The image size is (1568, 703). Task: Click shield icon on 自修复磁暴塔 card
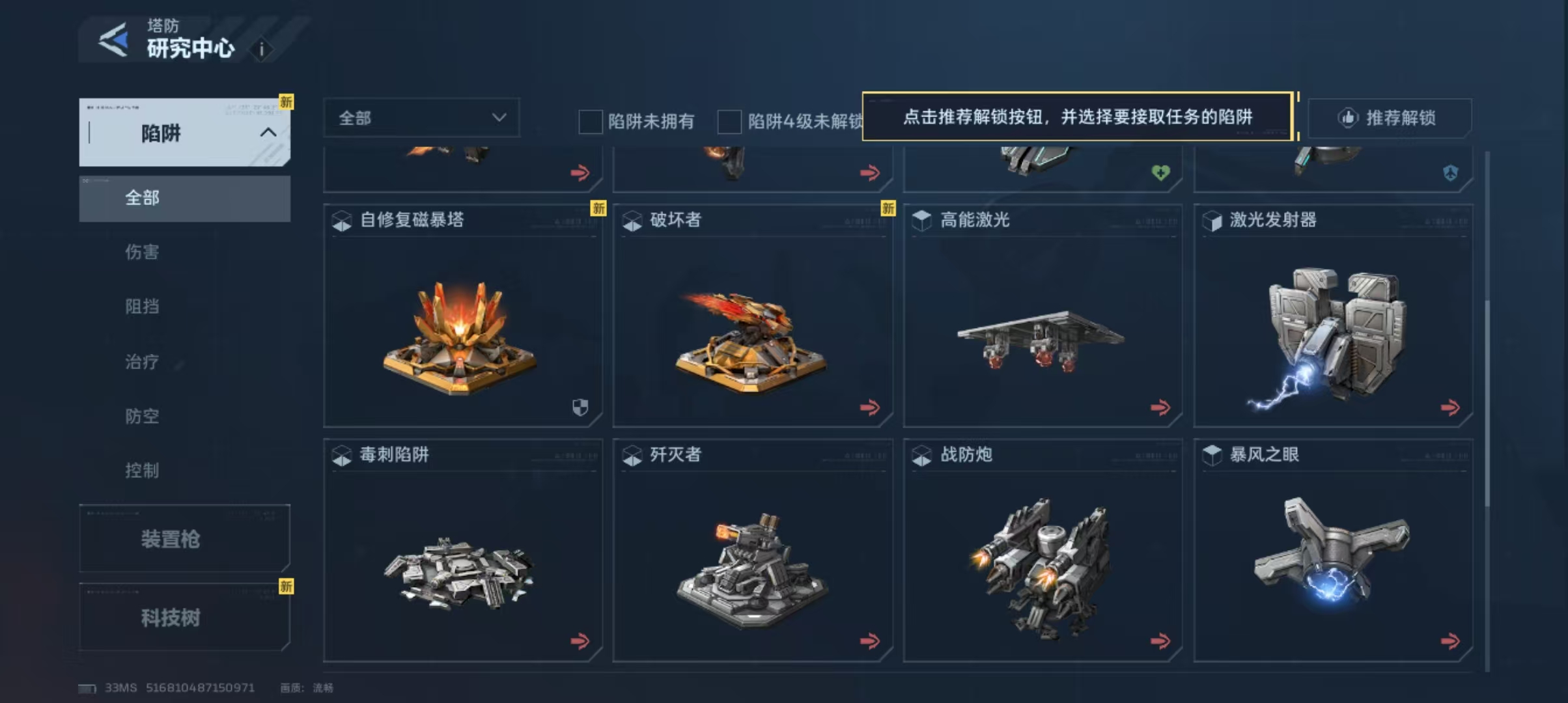580,407
